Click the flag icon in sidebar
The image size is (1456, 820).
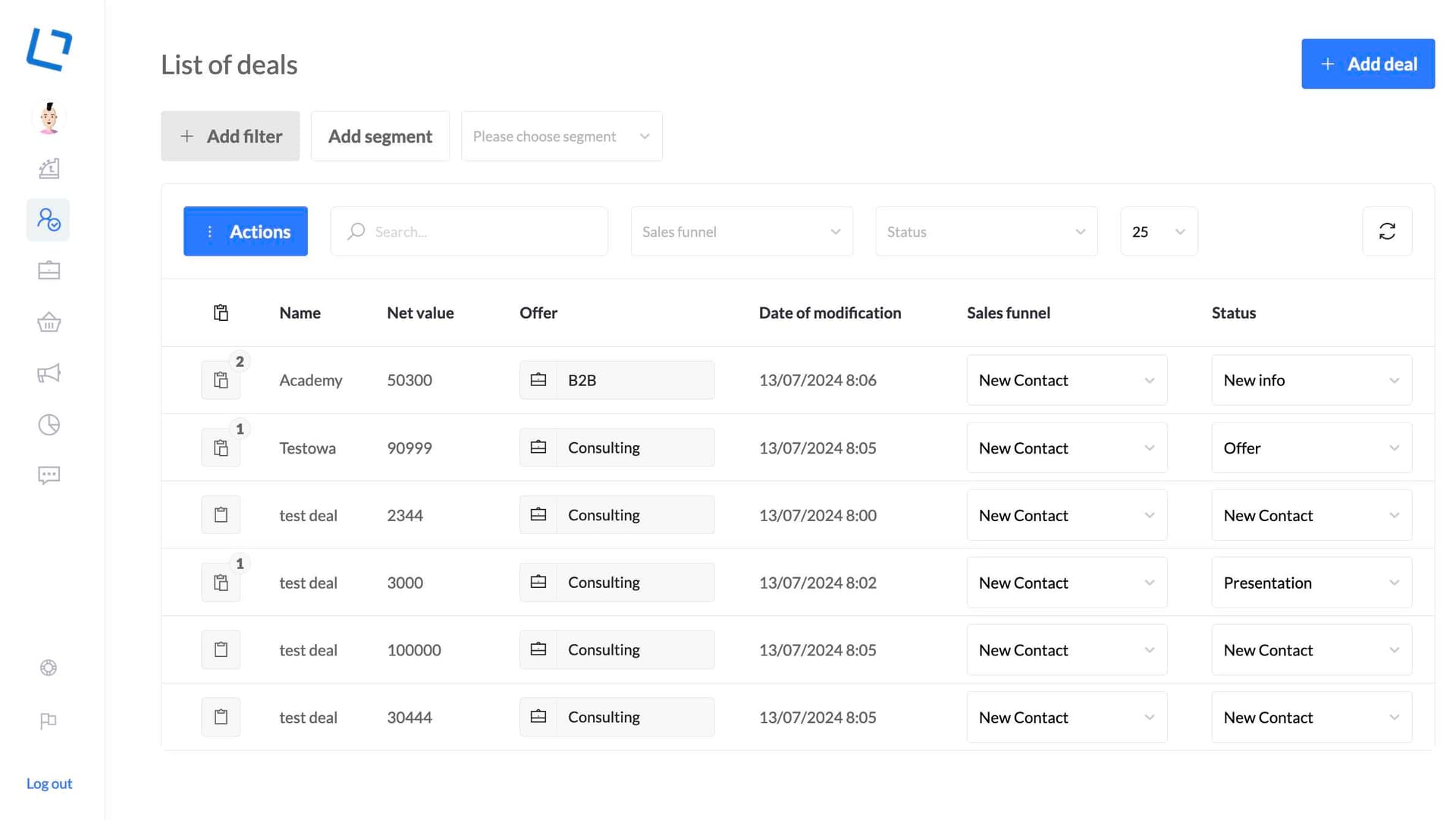pyautogui.click(x=49, y=720)
